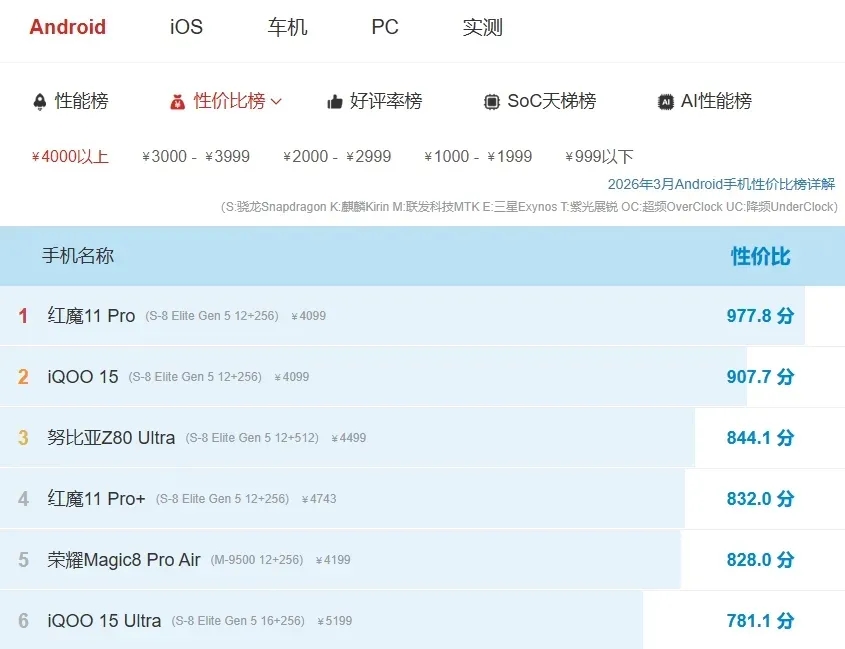Click the AI icon beside AI性能榜
Image resolution: width=845 pixels, height=649 pixels.
click(665, 101)
